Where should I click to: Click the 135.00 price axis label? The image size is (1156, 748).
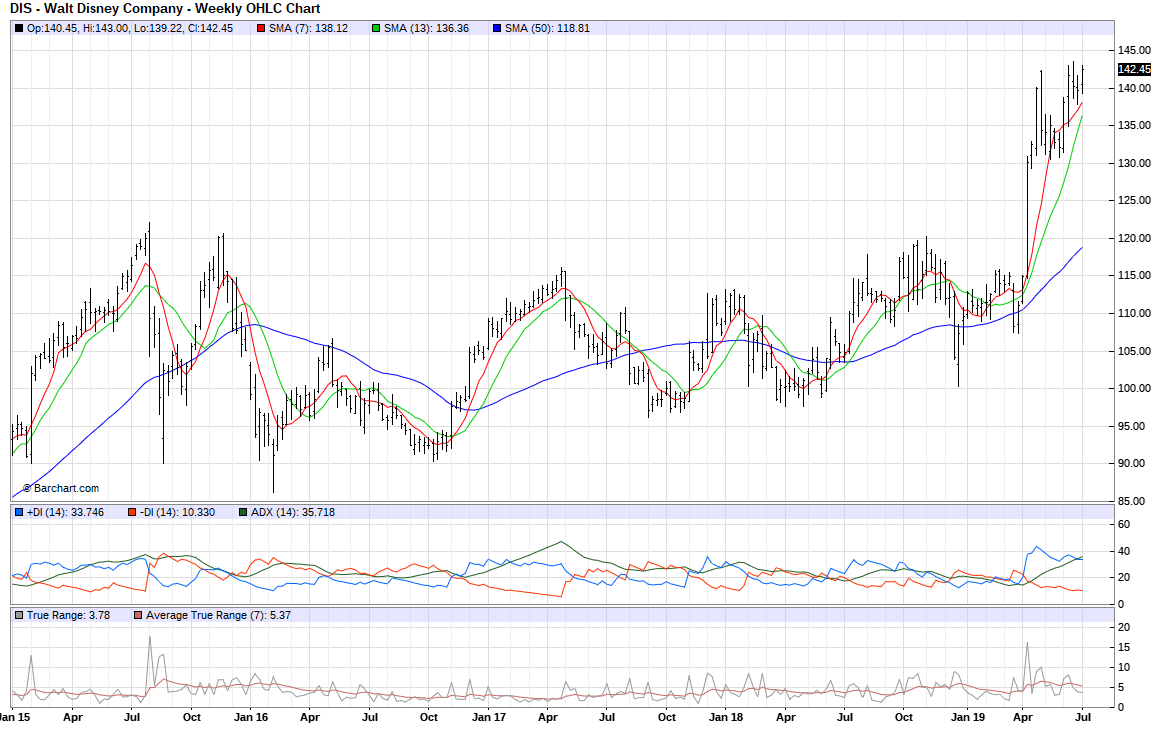[x=1134, y=125]
